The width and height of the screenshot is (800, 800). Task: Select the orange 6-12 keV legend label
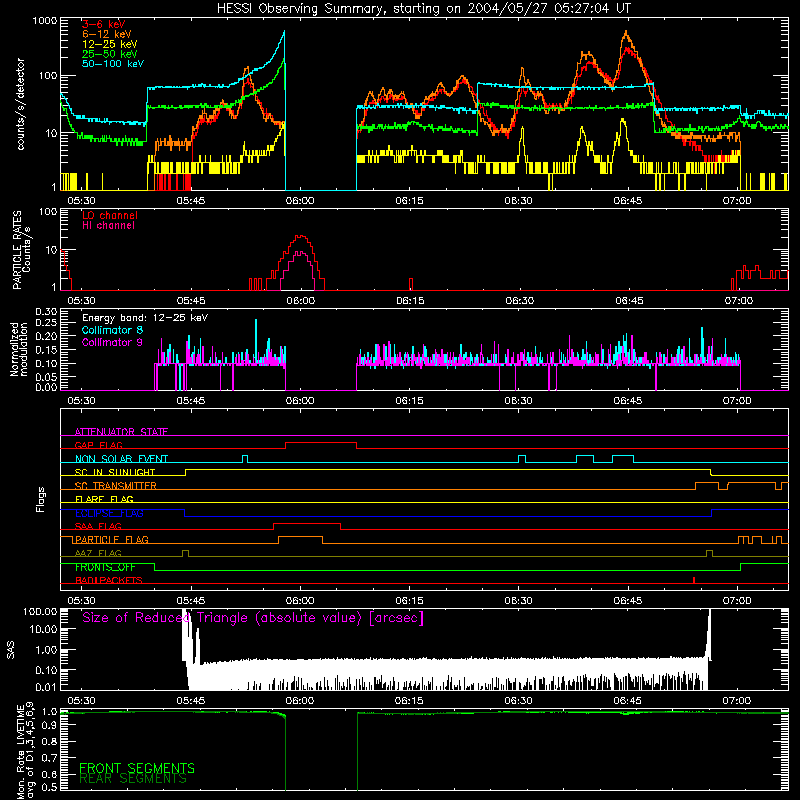[x=107, y=34]
